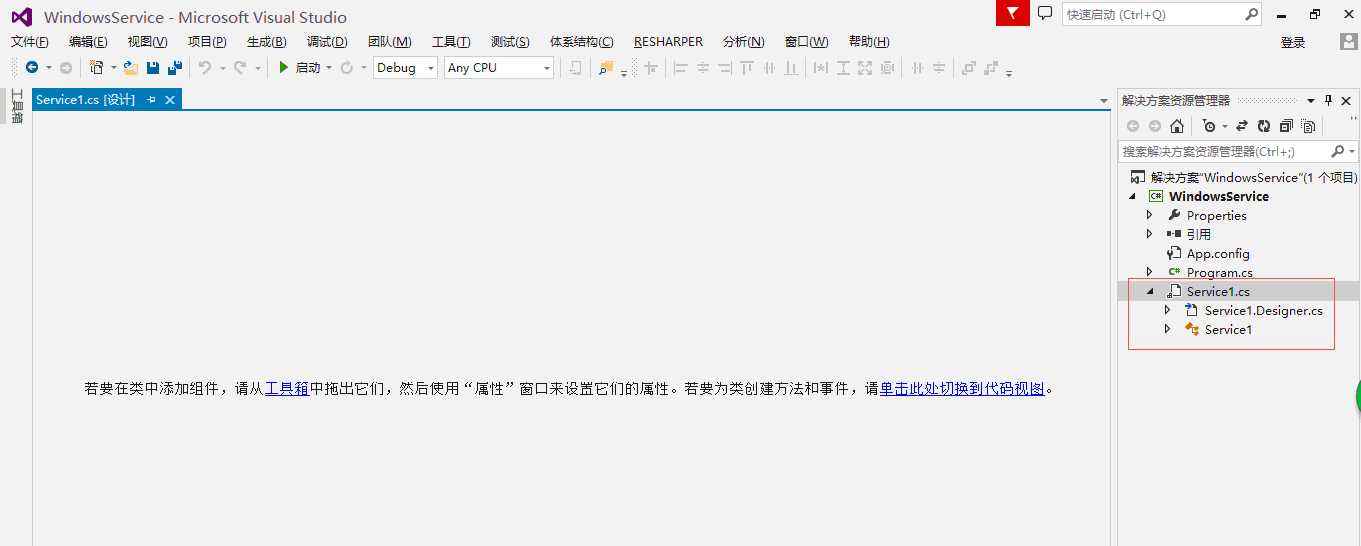The height and width of the screenshot is (546, 1361).
Task: Click the 登录 sign-in link
Action: (1293, 42)
